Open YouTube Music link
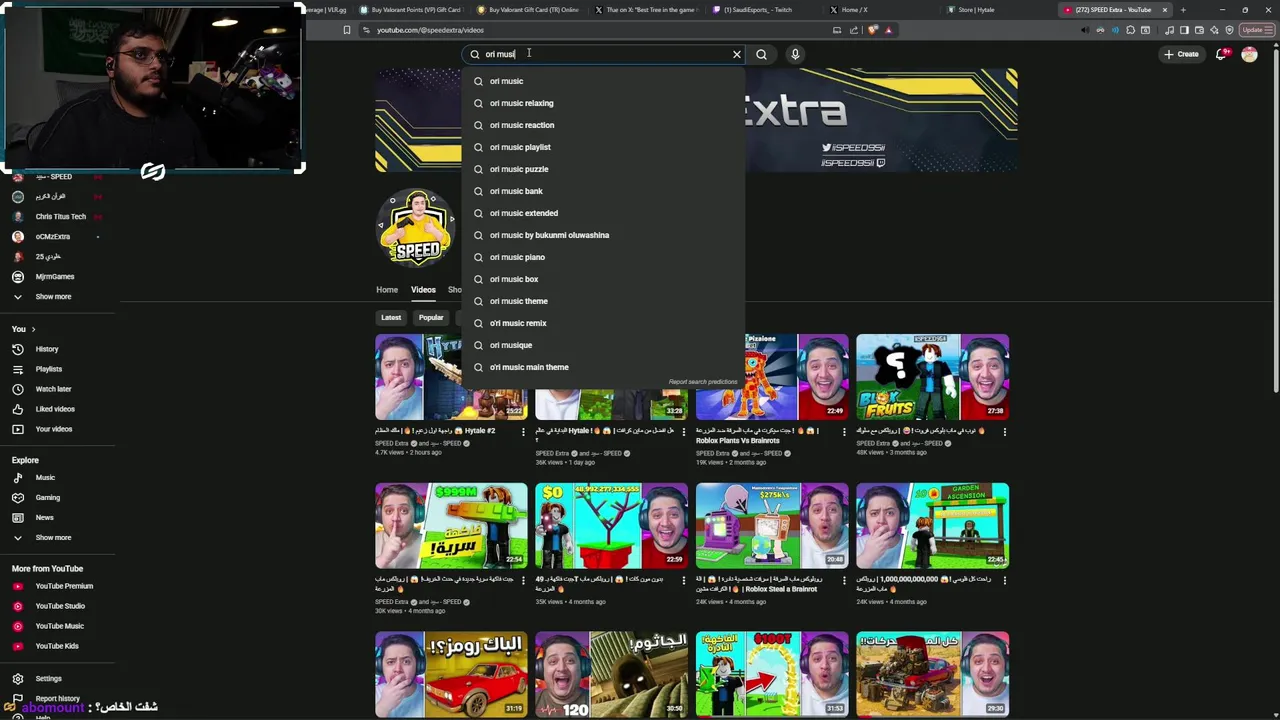 coord(59,626)
